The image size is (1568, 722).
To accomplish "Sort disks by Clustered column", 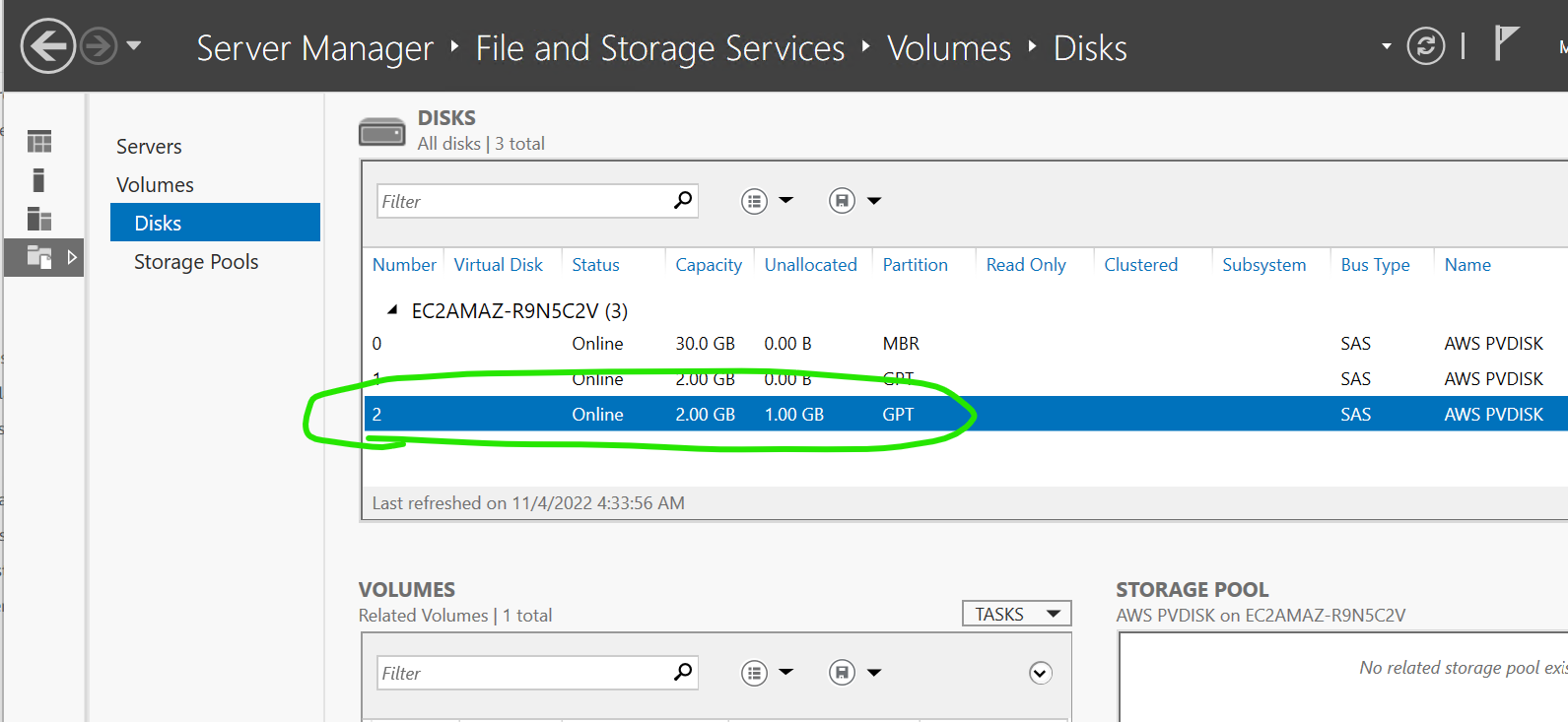I will [x=1141, y=265].
